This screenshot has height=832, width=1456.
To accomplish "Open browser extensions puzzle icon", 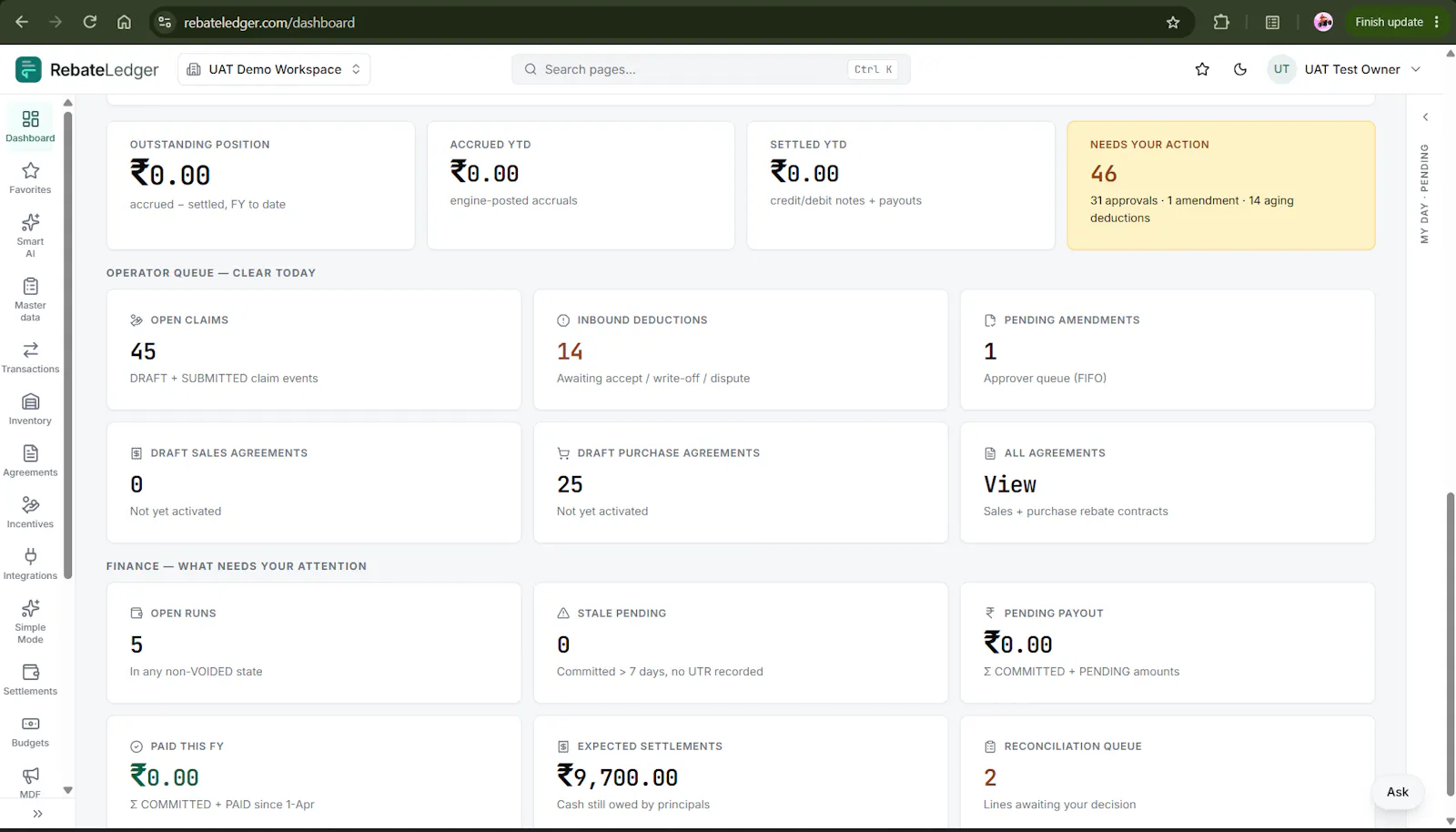I will (1221, 22).
